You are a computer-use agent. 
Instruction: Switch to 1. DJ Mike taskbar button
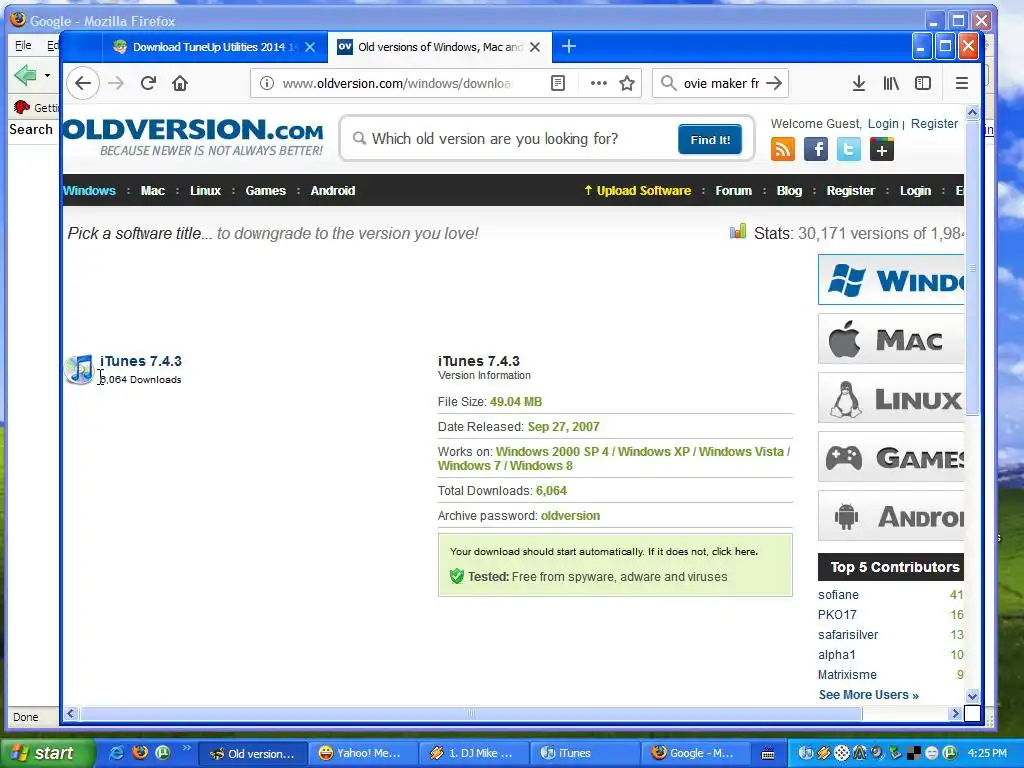[472, 753]
